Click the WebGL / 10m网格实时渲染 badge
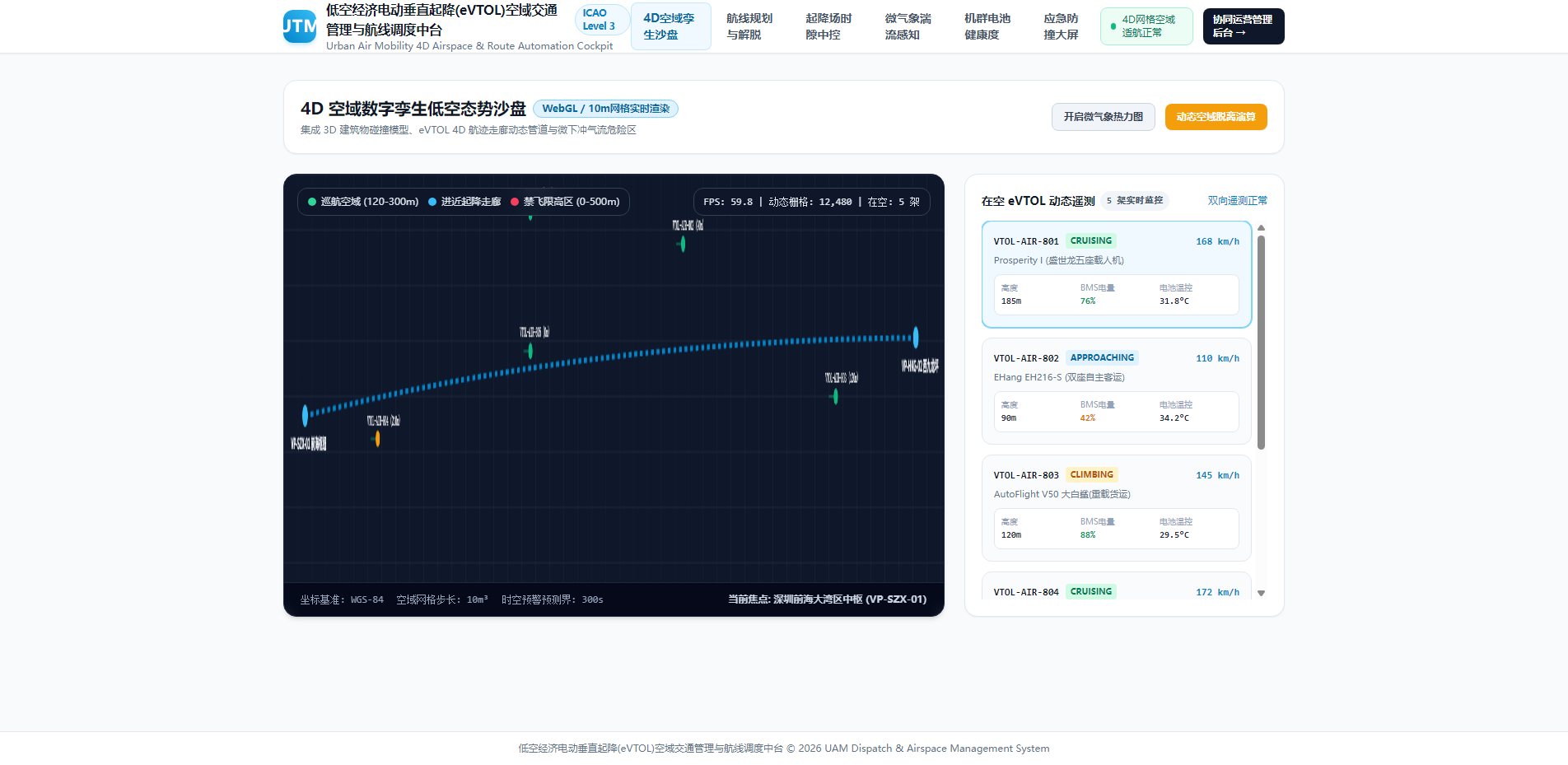Viewport: 1568px width, 765px height. point(605,109)
